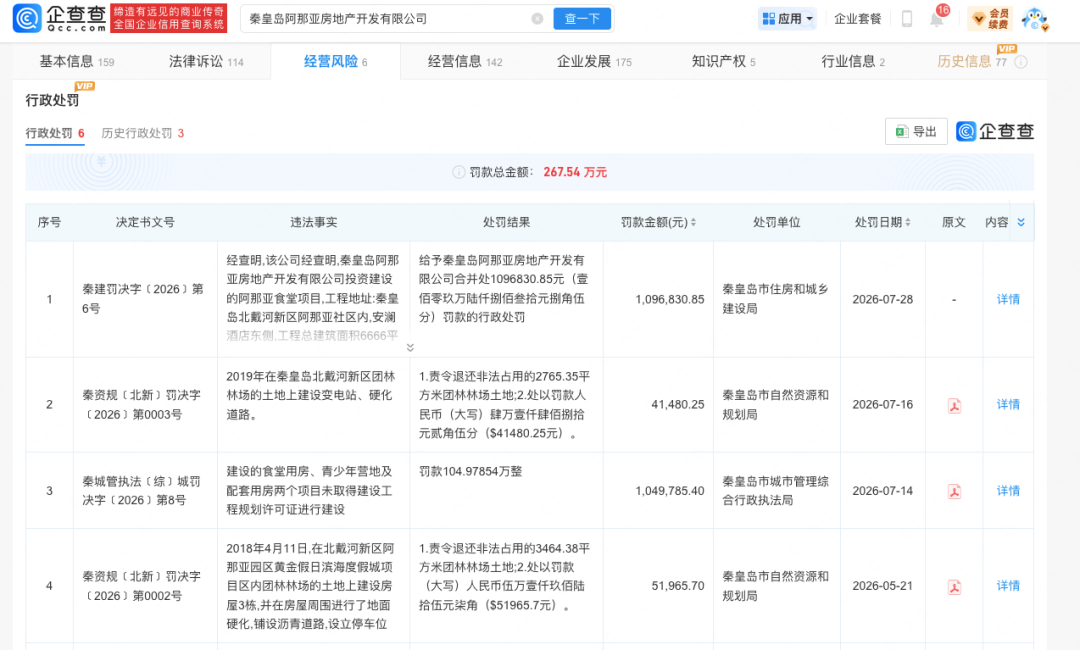Select the 行政处罚 6 sub-tab

(55, 133)
